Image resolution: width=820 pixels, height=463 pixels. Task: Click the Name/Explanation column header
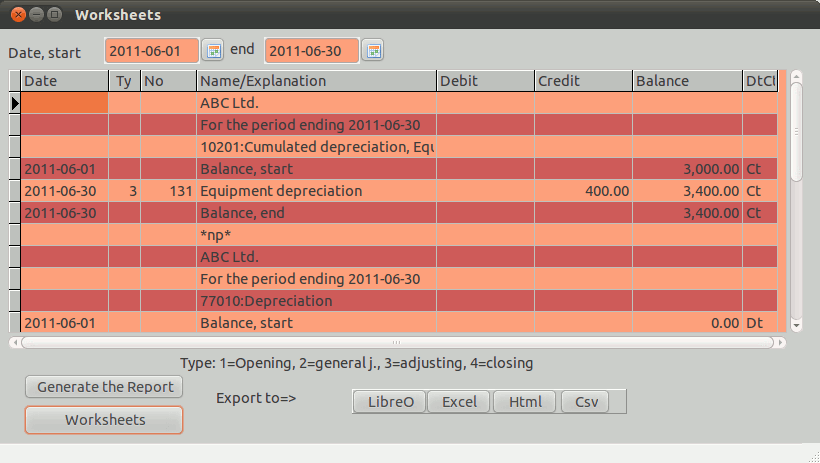click(316, 81)
